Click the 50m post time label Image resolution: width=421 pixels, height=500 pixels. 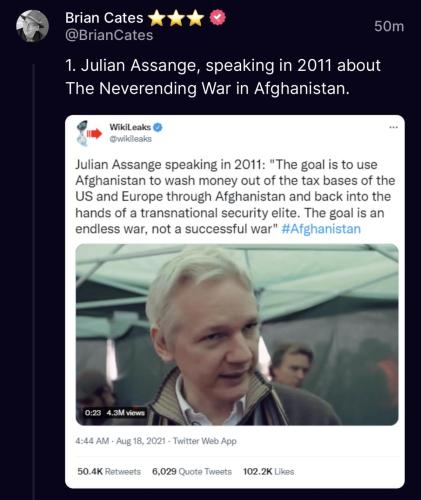(389, 26)
